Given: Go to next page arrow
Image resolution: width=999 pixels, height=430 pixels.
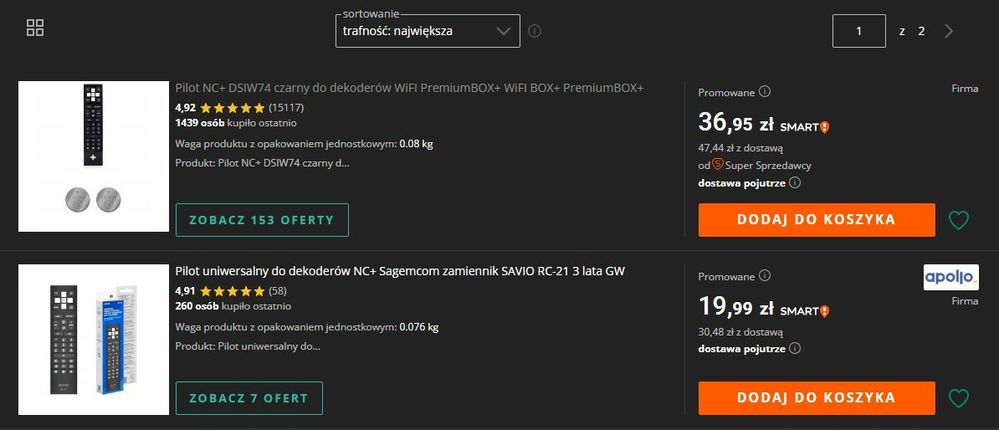Looking at the screenshot, I should click(x=949, y=31).
